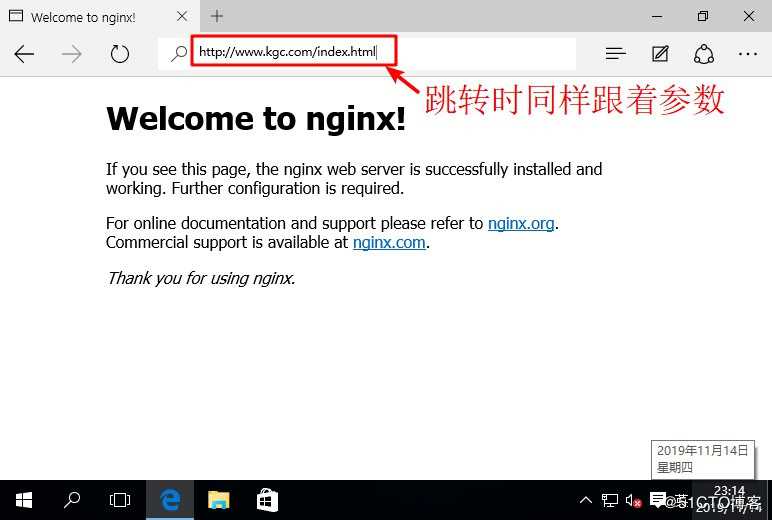Click the muted volume tray icon

tap(633, 501)
